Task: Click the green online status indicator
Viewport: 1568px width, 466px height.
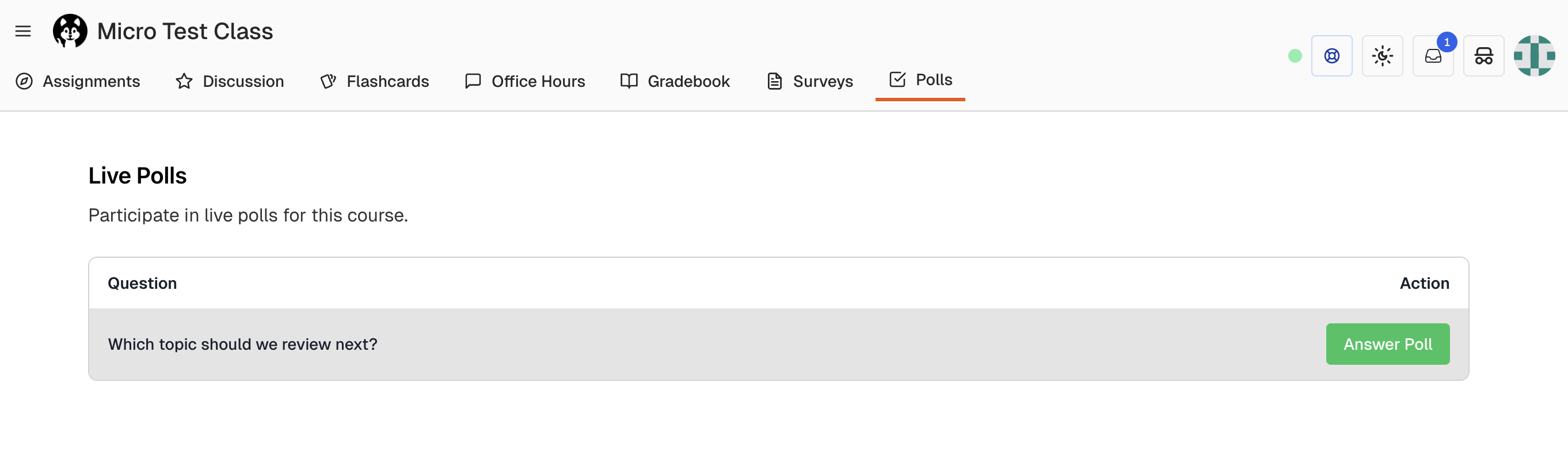Action: pos(1295,55)
